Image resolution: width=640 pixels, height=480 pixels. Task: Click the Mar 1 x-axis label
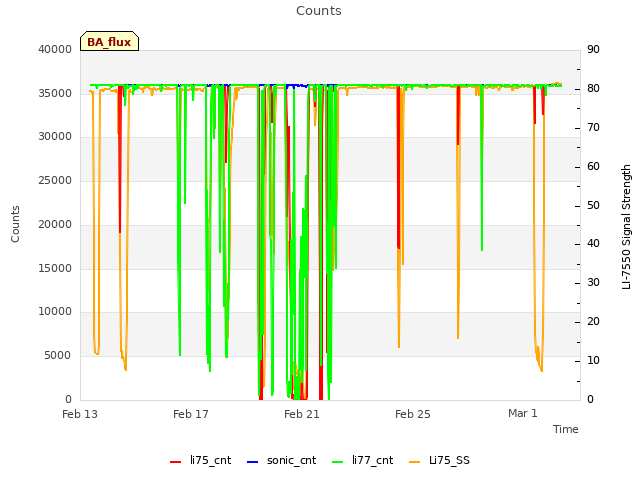pyautogui.click(x=522, y=413)
